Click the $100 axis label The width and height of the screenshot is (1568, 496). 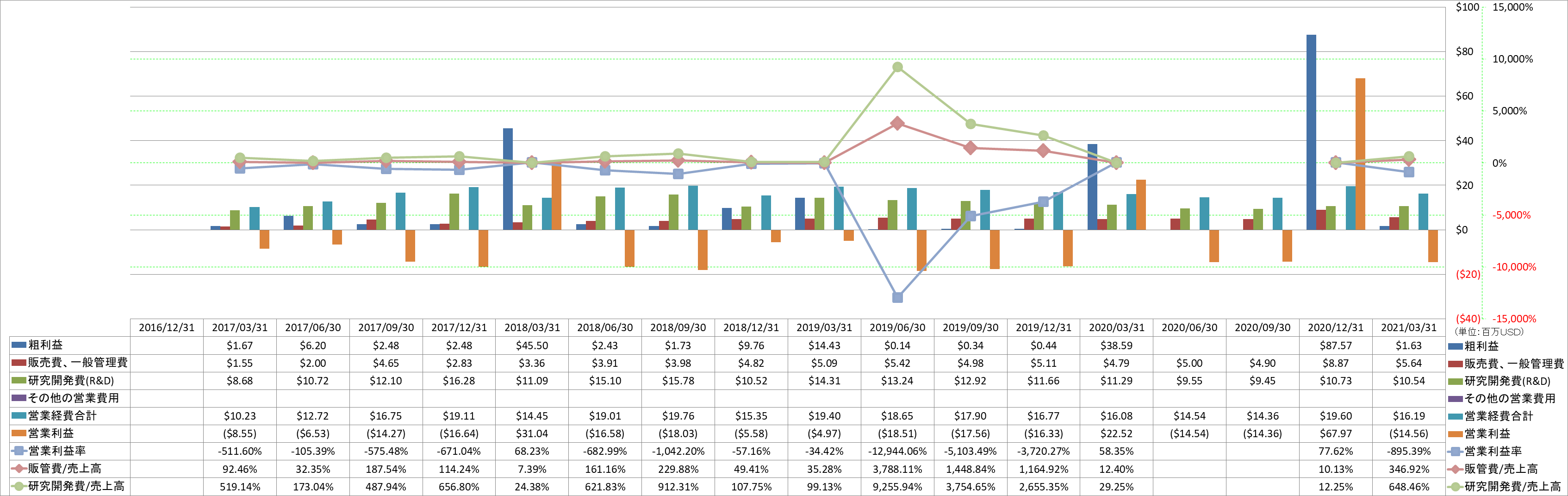[1468, 7]
